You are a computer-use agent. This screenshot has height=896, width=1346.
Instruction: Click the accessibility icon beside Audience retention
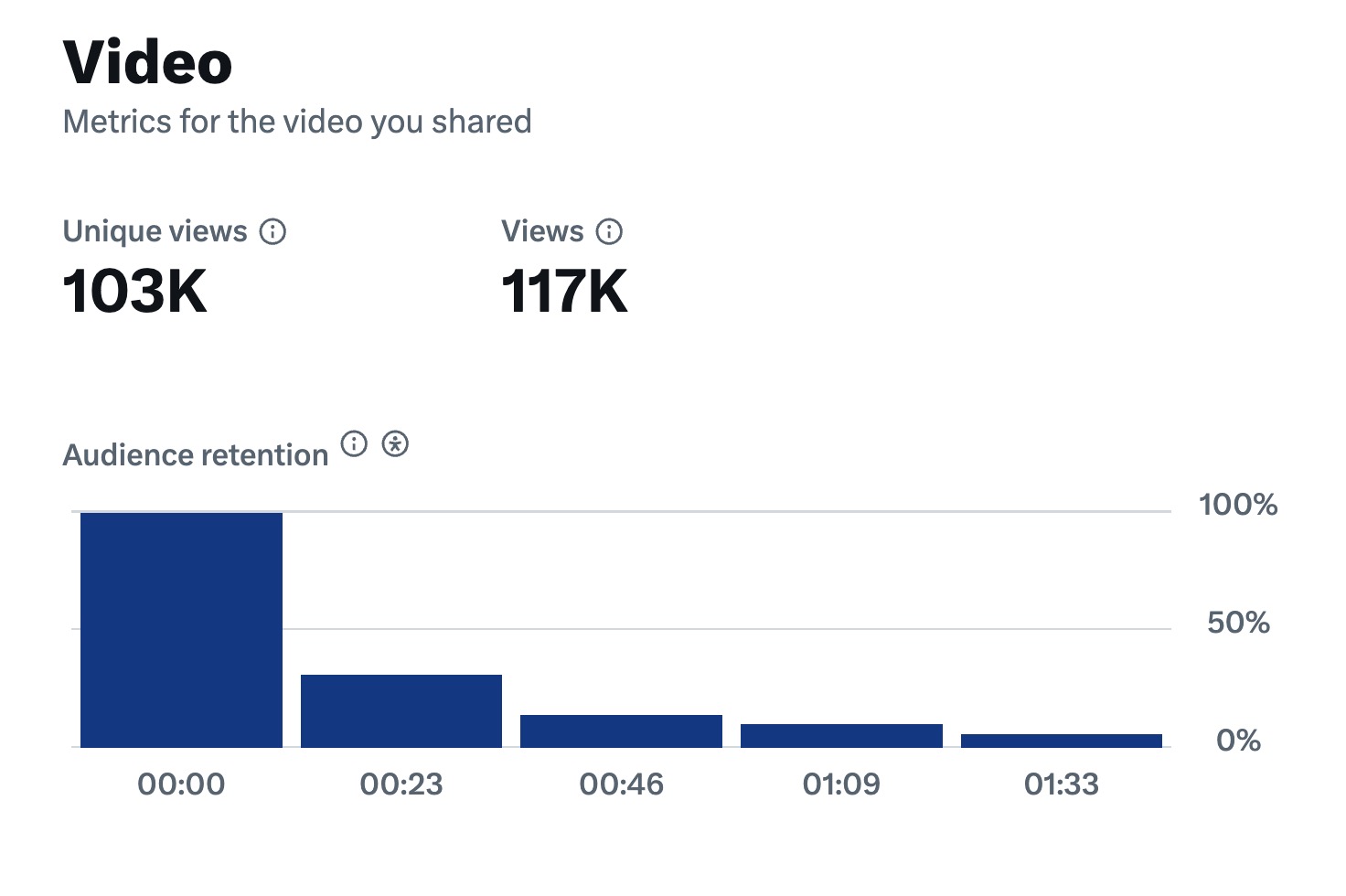coord(395,444)
